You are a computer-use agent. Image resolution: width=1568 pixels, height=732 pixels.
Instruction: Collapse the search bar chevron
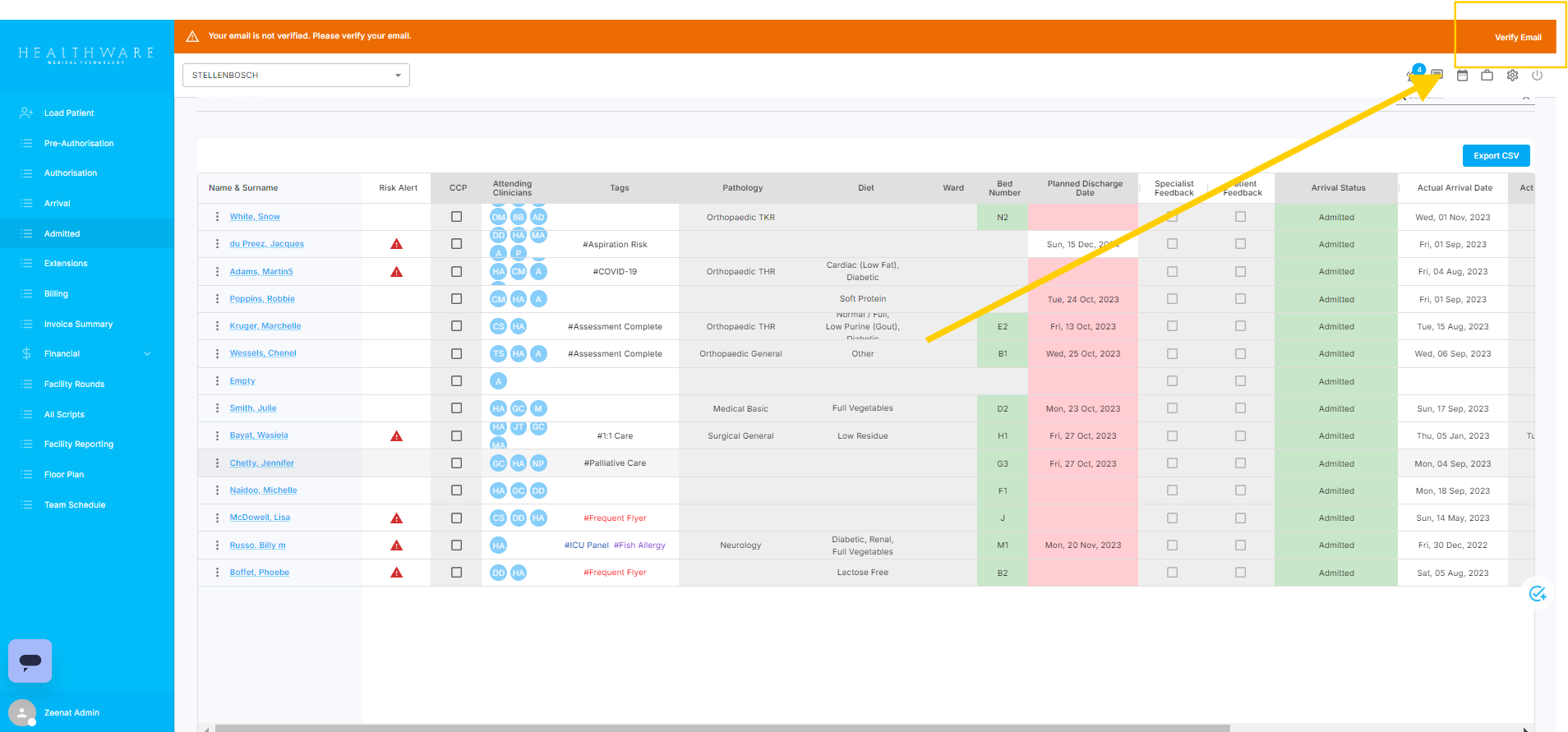click(1525, 98)
